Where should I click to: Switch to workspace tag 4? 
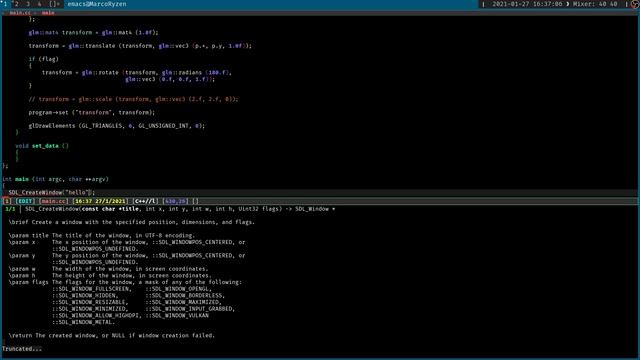(40, 4)
